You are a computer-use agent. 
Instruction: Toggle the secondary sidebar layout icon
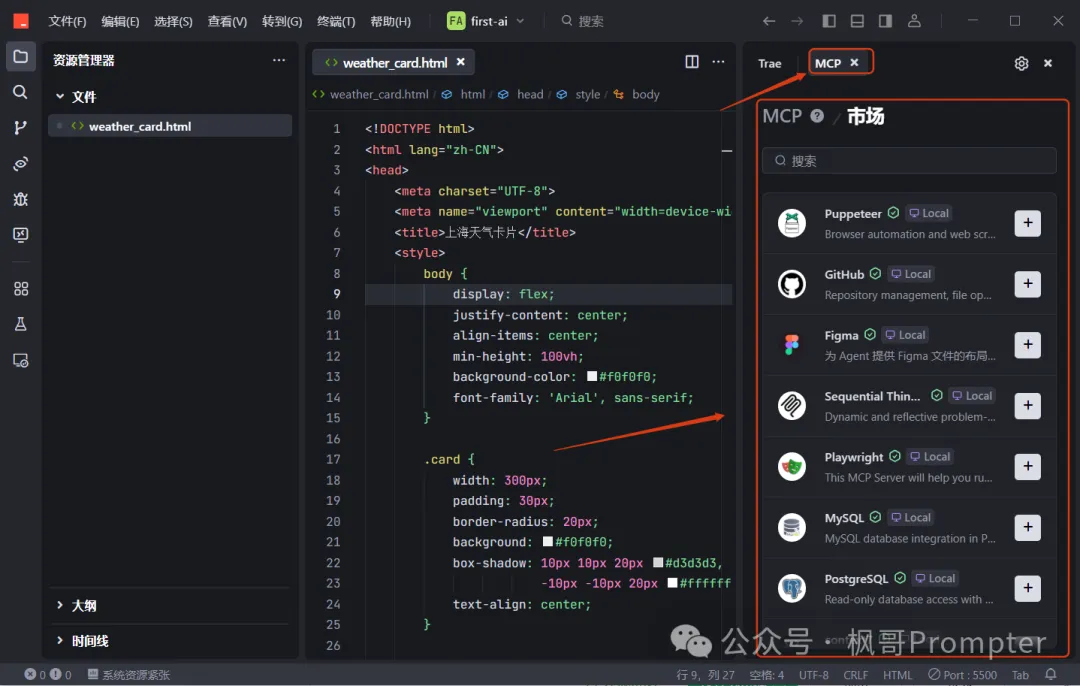pos(885,21)
